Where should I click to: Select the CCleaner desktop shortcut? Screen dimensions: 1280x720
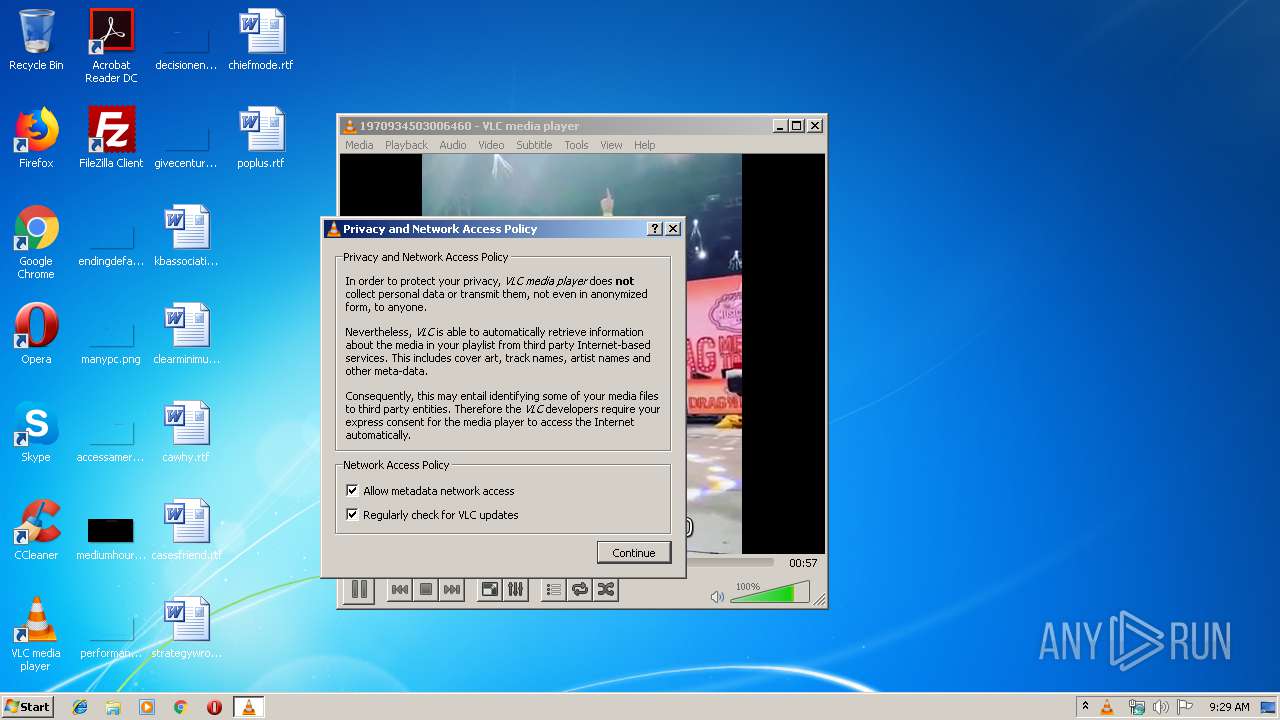pyautogui.click(x=36, y=530)
